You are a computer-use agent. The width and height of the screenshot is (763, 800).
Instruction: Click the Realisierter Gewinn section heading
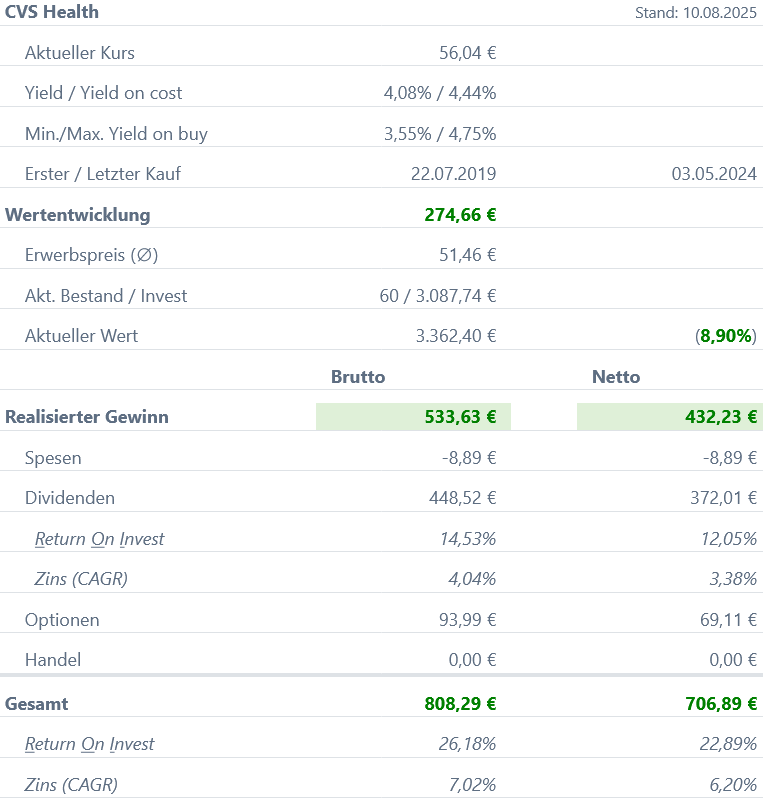tap(87, 417)
